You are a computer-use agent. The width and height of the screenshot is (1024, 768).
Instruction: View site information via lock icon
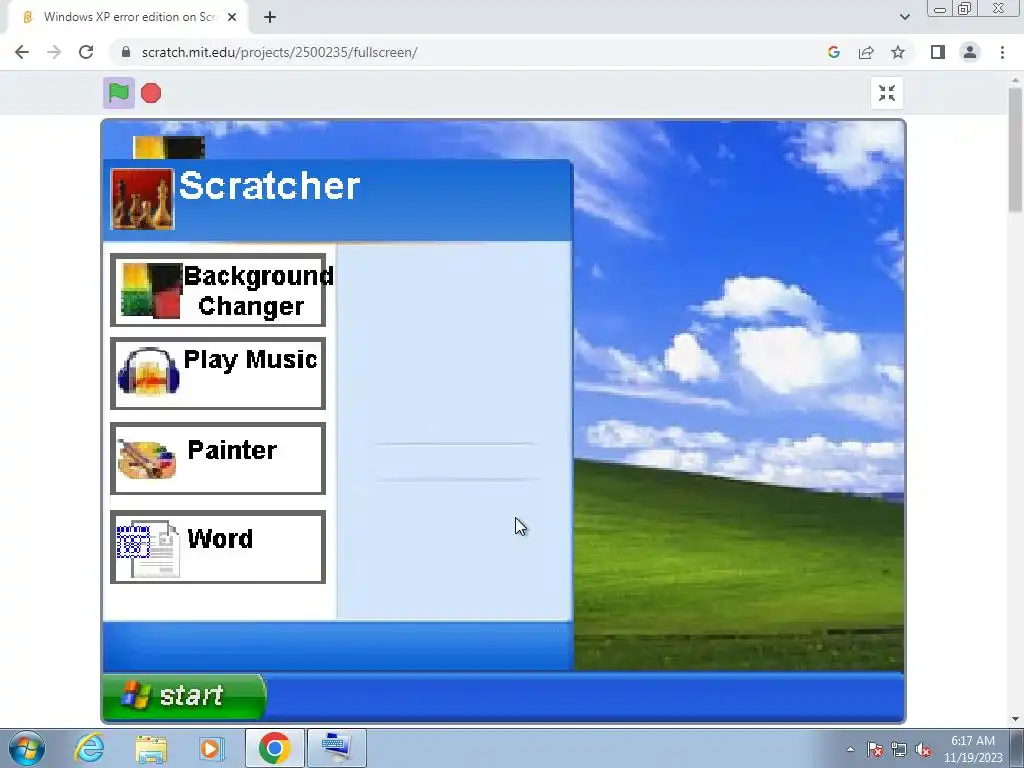tap(126, 52)
